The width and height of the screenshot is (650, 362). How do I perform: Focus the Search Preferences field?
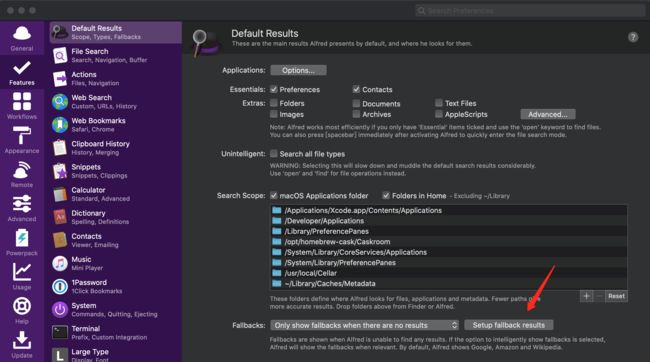coord(530,10)
